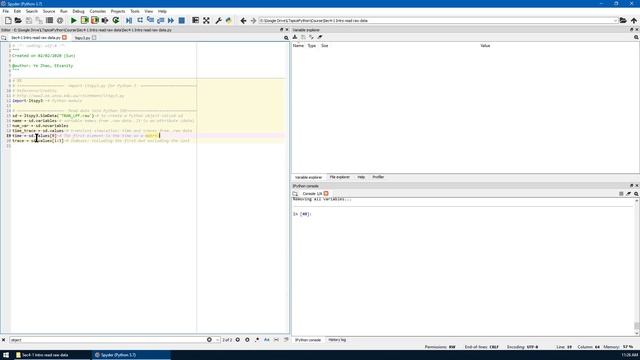Create a new file from toolbar
640x360 pixels.
click(8, 20)
